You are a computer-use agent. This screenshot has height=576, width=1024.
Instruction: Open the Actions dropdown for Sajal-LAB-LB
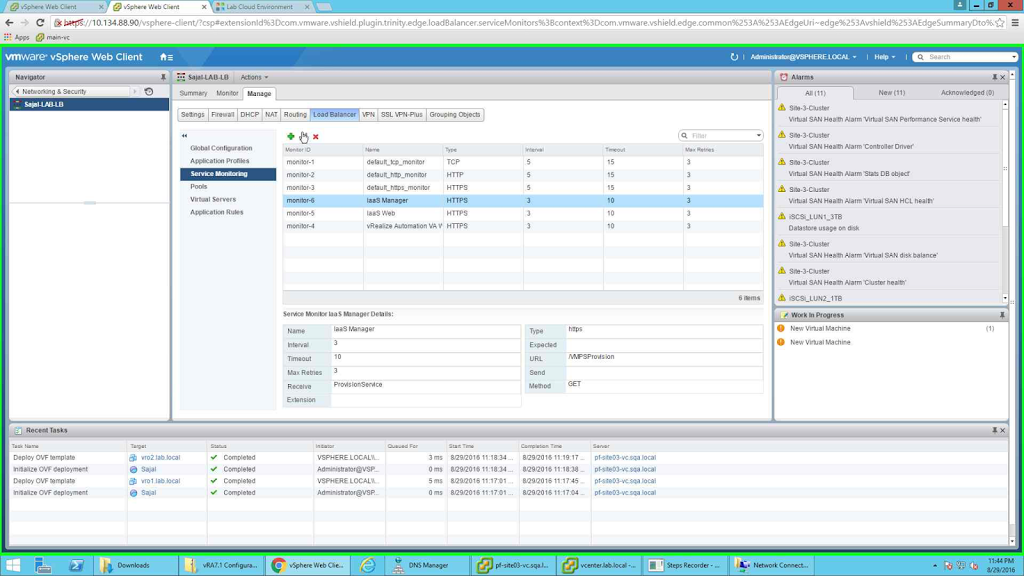pyautogui.click(x=254, y=77)
